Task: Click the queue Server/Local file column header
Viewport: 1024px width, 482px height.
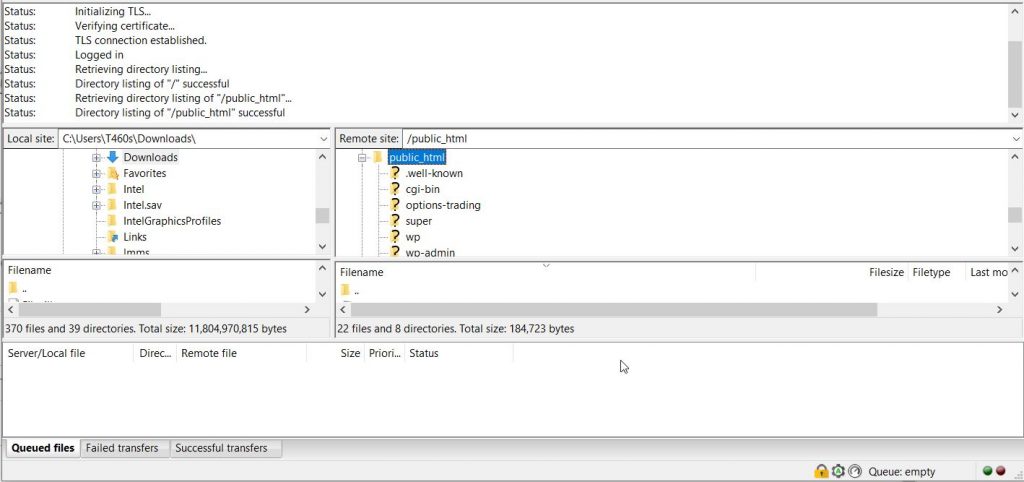Action: [x=69, y=353]
